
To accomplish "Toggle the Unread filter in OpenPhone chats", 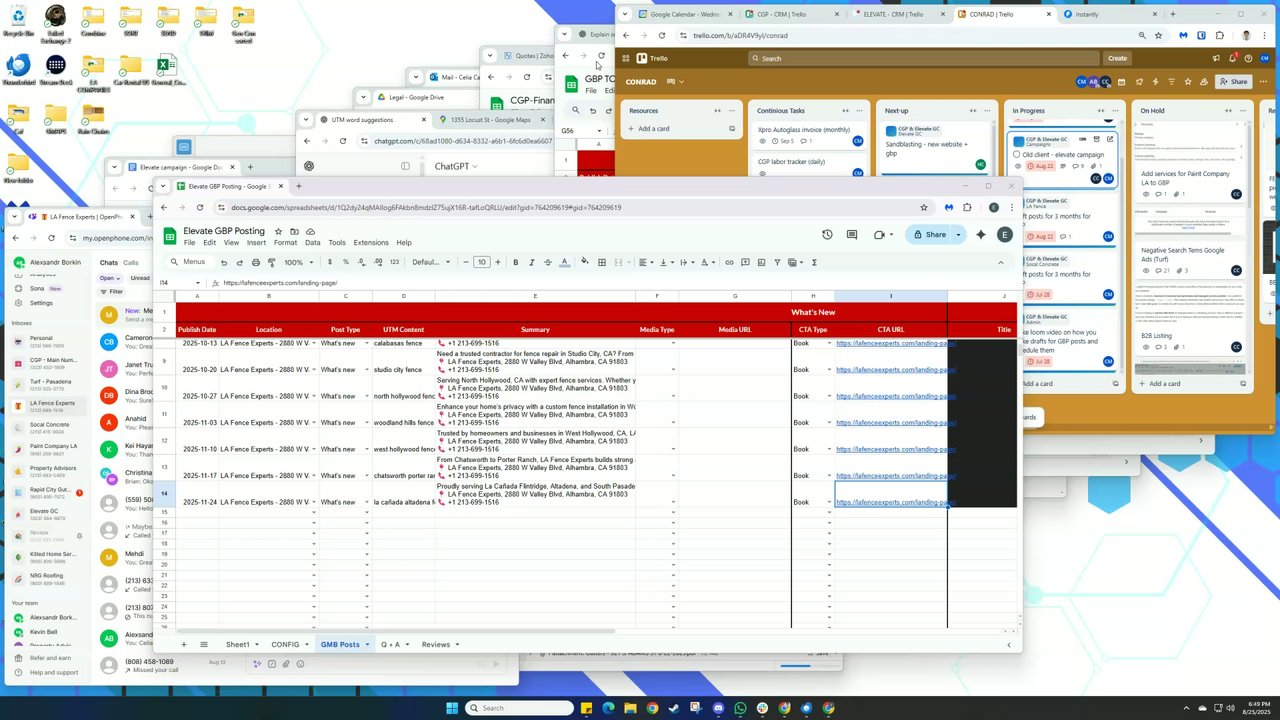I will pos(140,278).
